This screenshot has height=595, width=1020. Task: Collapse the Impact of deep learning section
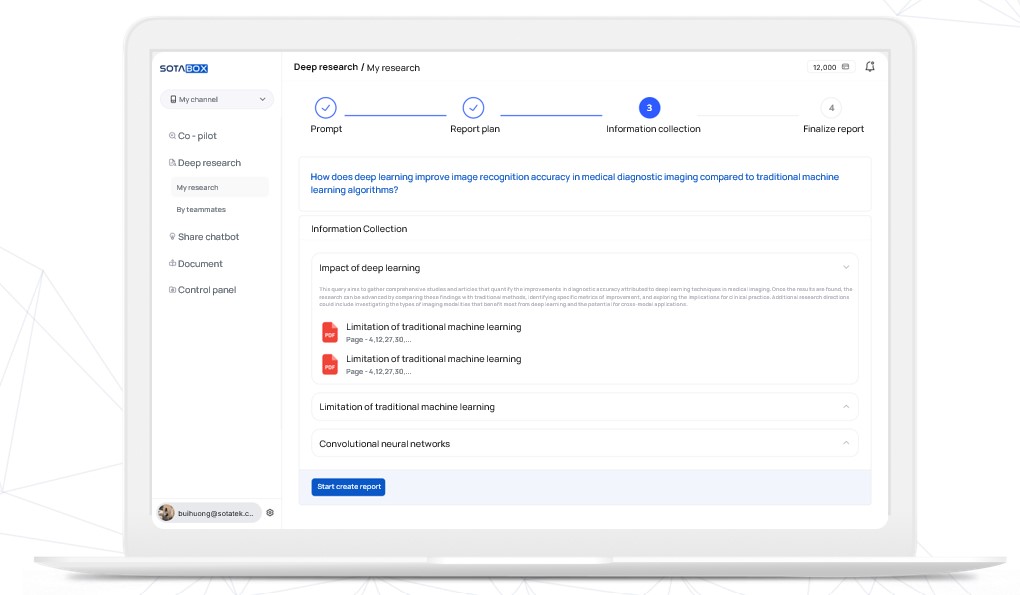(x=846, y=267)
